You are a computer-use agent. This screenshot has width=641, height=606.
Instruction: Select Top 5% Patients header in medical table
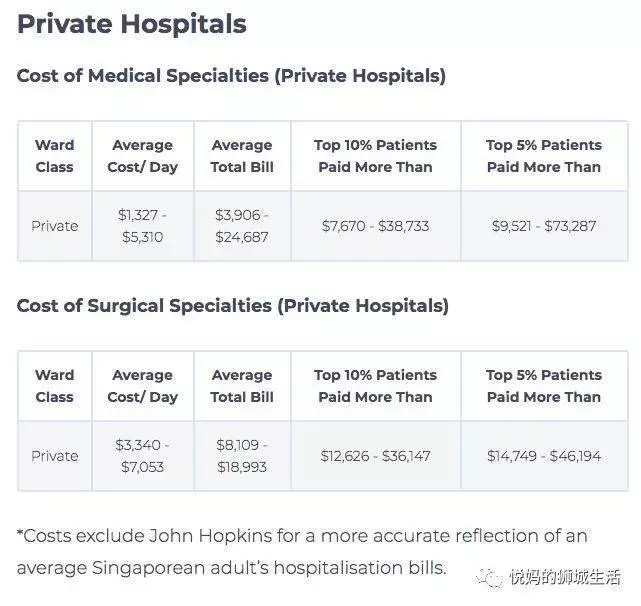pos(544,156)
